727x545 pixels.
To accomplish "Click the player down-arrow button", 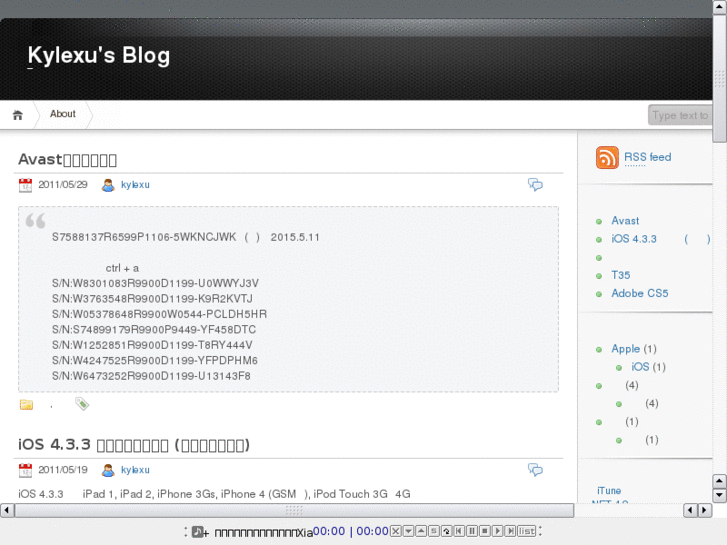I will [408, 531].
